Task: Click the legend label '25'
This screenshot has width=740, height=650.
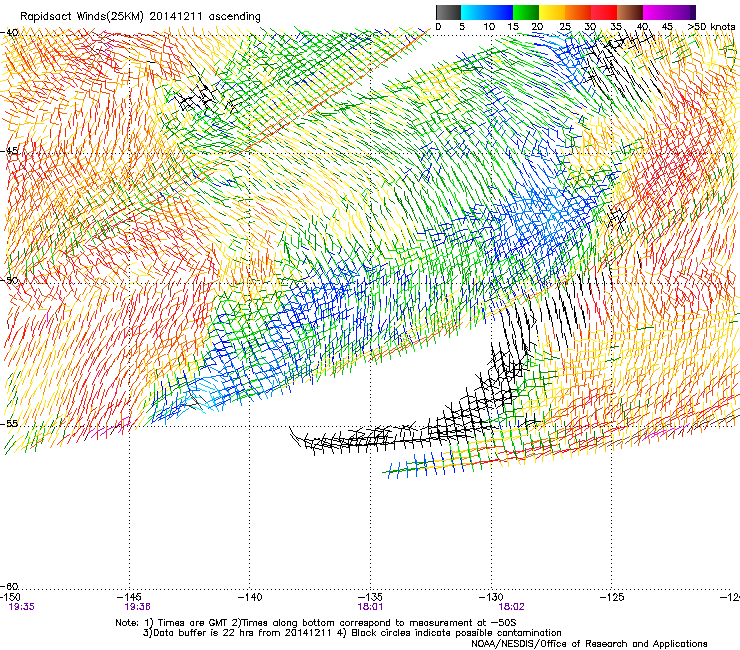Action: 565,27
